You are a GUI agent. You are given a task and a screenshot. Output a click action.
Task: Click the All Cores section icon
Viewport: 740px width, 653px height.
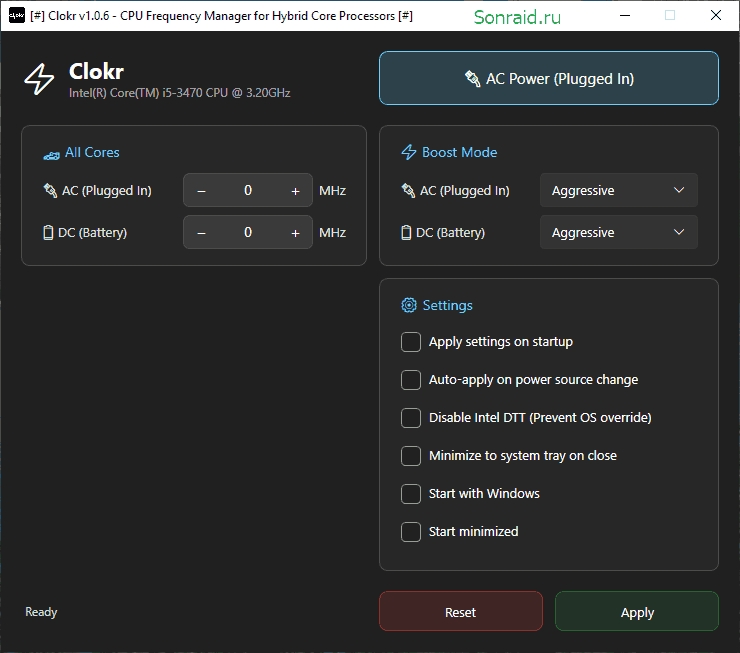tap(51, 154)
